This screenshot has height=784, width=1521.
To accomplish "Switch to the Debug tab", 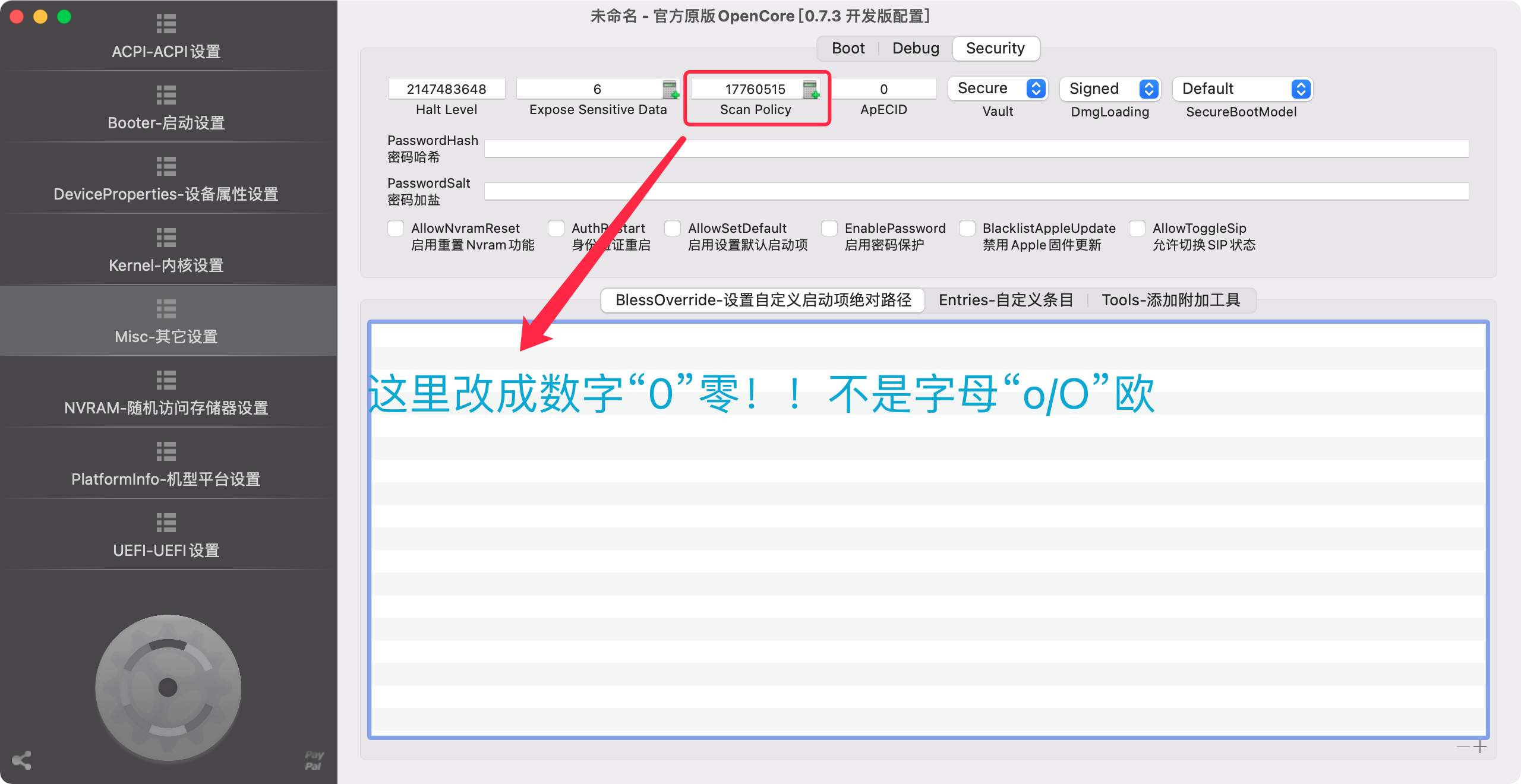I will point(916,48).
